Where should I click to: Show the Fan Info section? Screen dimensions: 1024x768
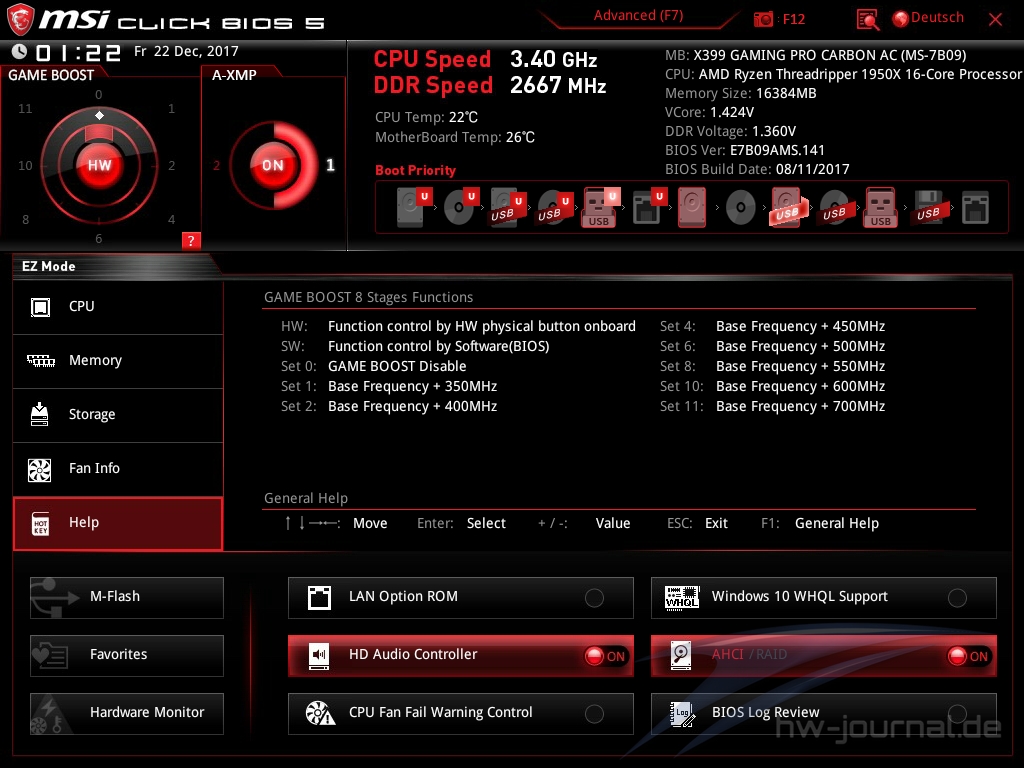[118, 469]
